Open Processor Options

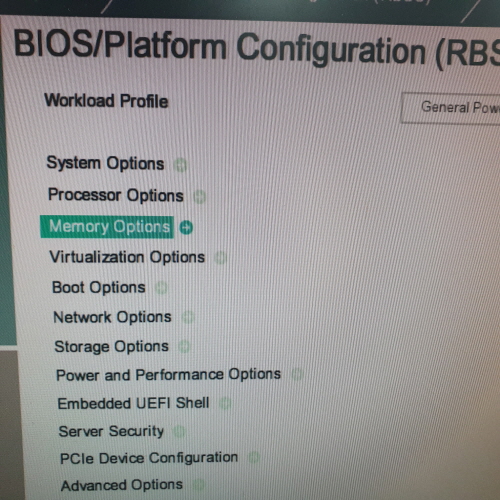click(116, 195)
